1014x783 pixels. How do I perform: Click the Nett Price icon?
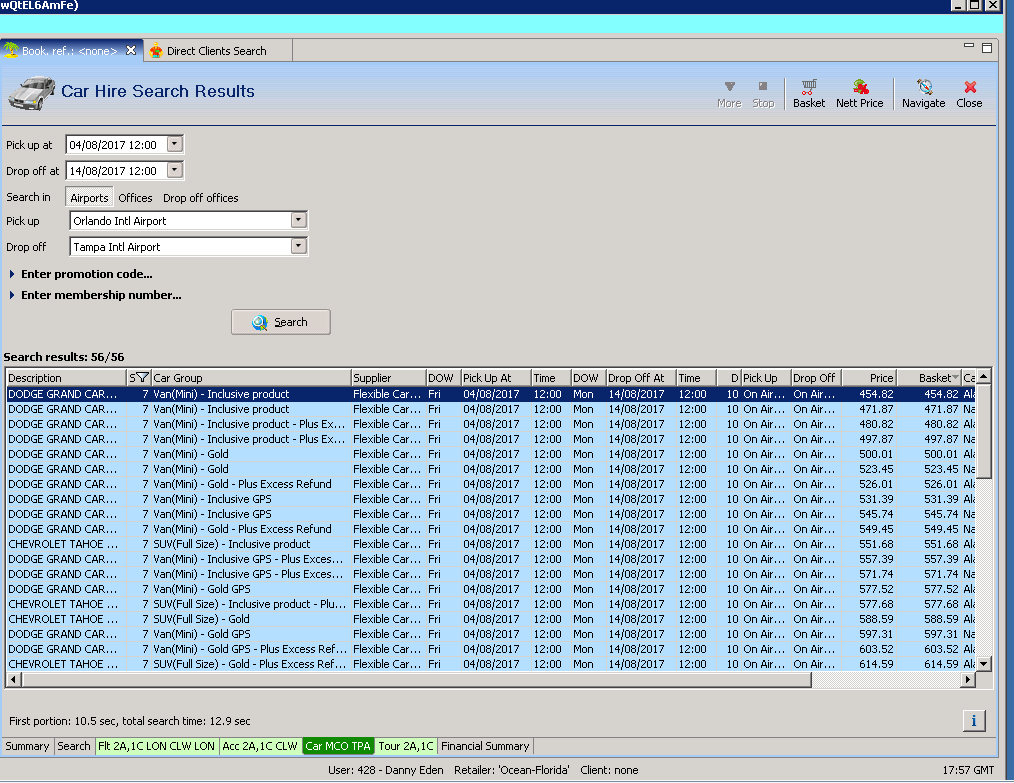click(859, 93)
